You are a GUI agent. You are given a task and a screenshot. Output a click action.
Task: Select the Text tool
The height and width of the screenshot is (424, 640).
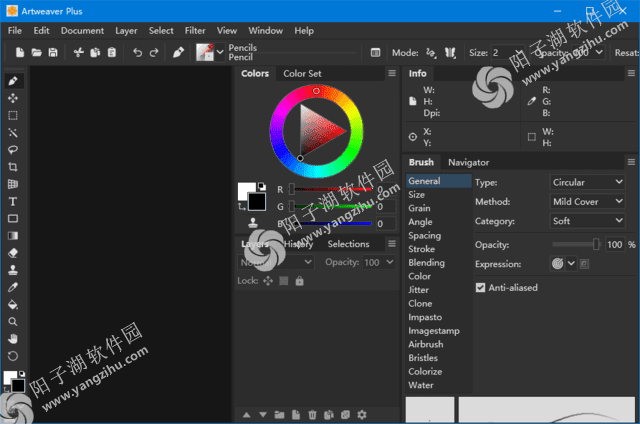pyautogui.click(x=13, y=202)
